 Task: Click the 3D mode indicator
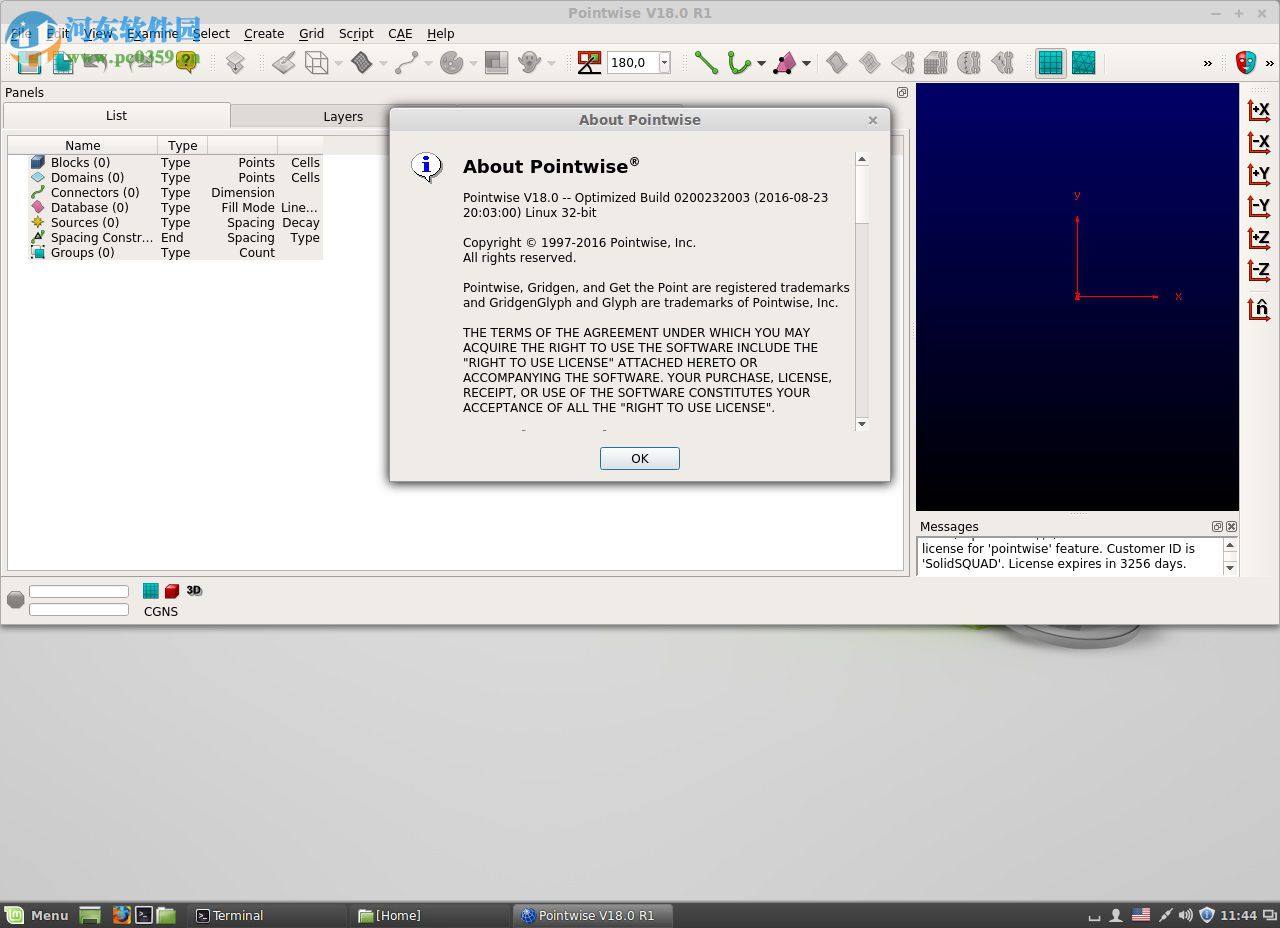(x=193, y=590)
